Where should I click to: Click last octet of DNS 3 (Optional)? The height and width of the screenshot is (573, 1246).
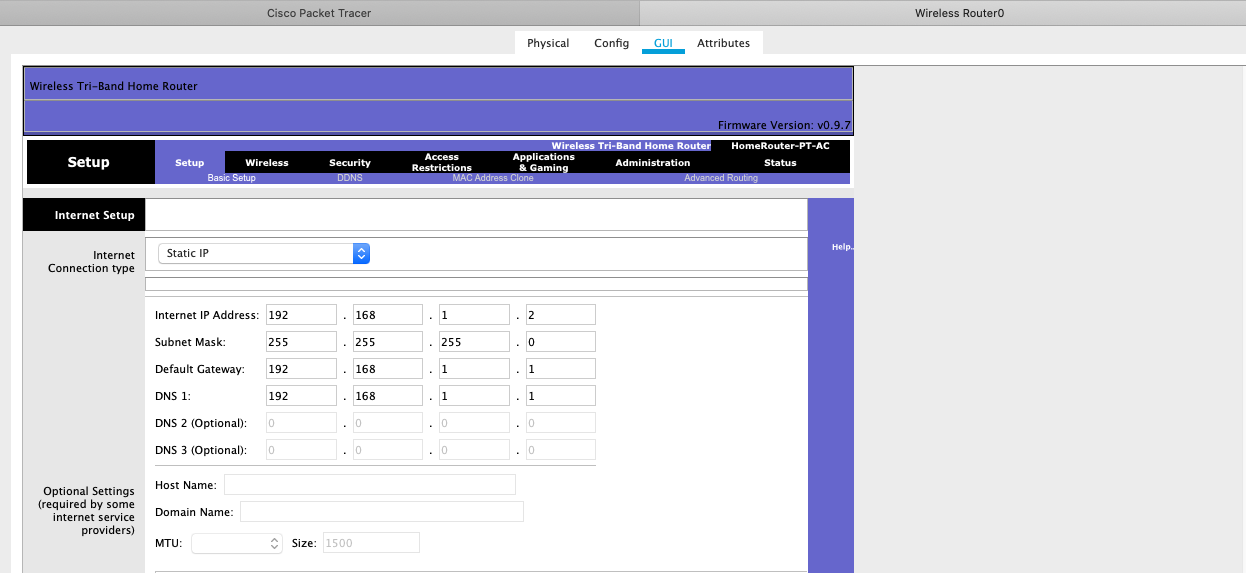561,449
